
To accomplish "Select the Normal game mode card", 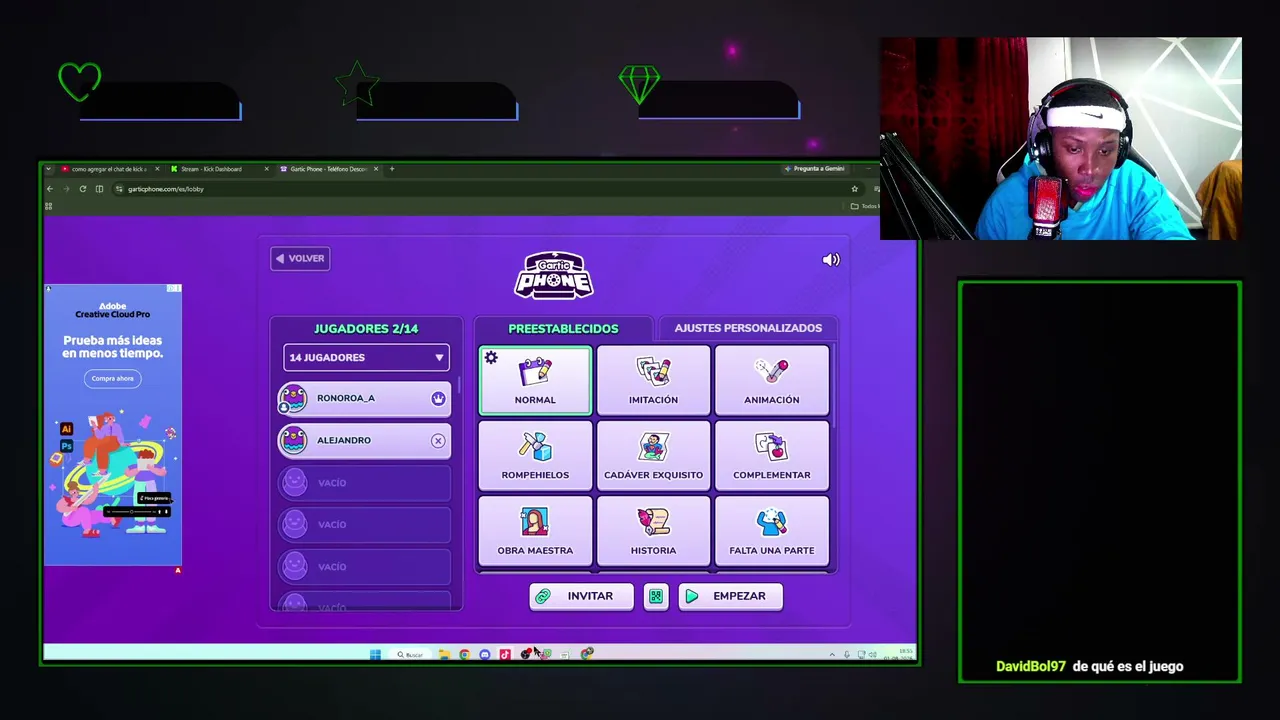I will pyautogui.click(x=535, y=380).
